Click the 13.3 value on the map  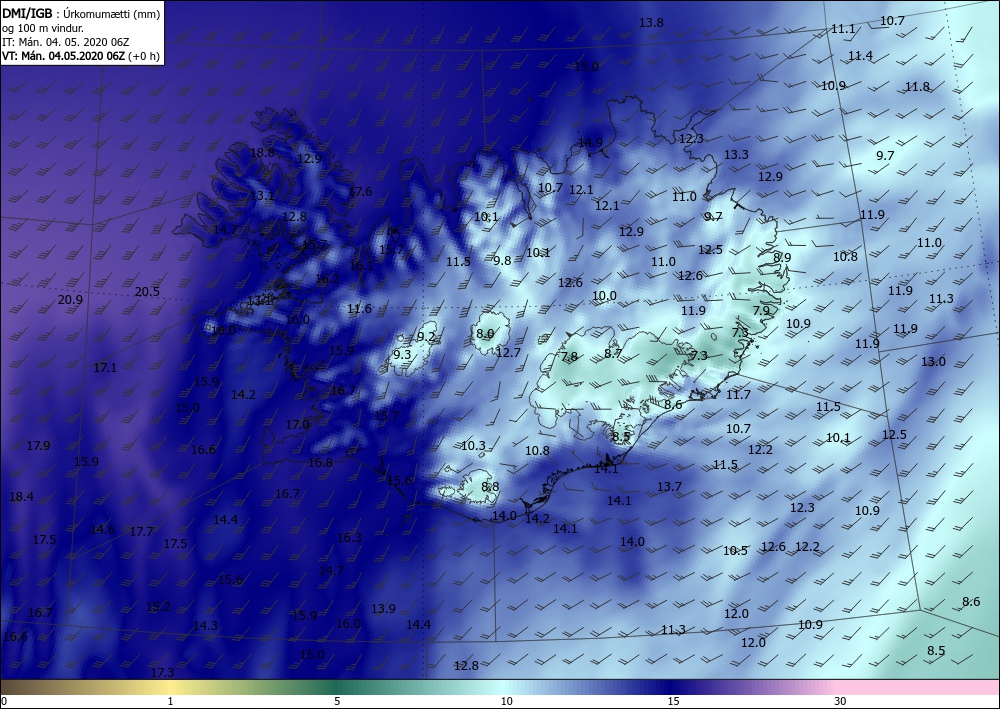pyautogui.click(x=736, y=154)
